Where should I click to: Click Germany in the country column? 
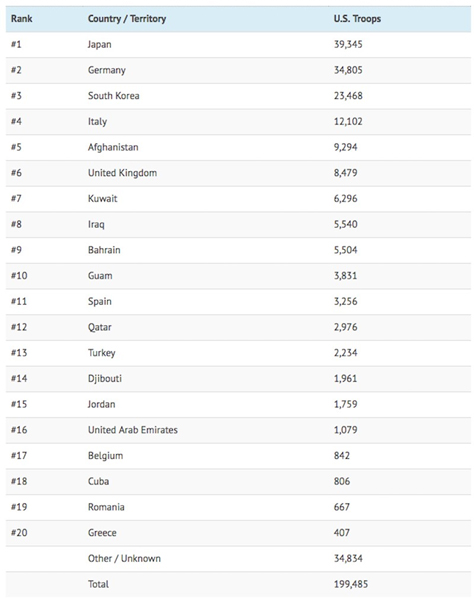click(106, 70)
